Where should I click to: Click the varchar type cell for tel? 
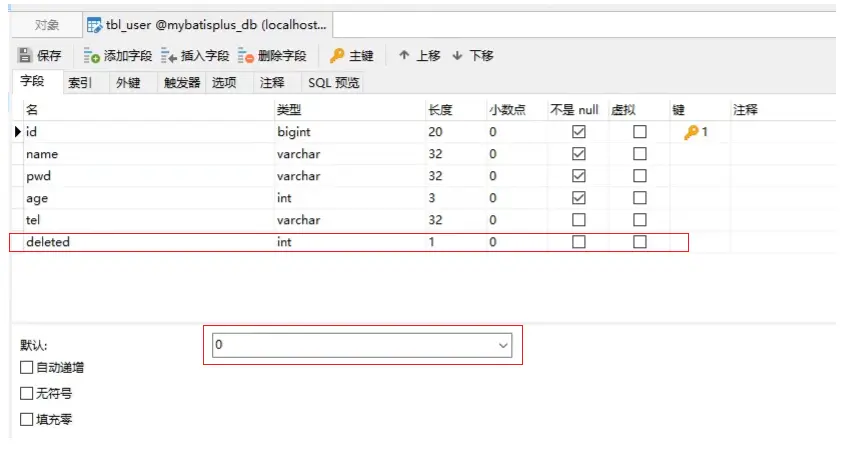(350, 220)
